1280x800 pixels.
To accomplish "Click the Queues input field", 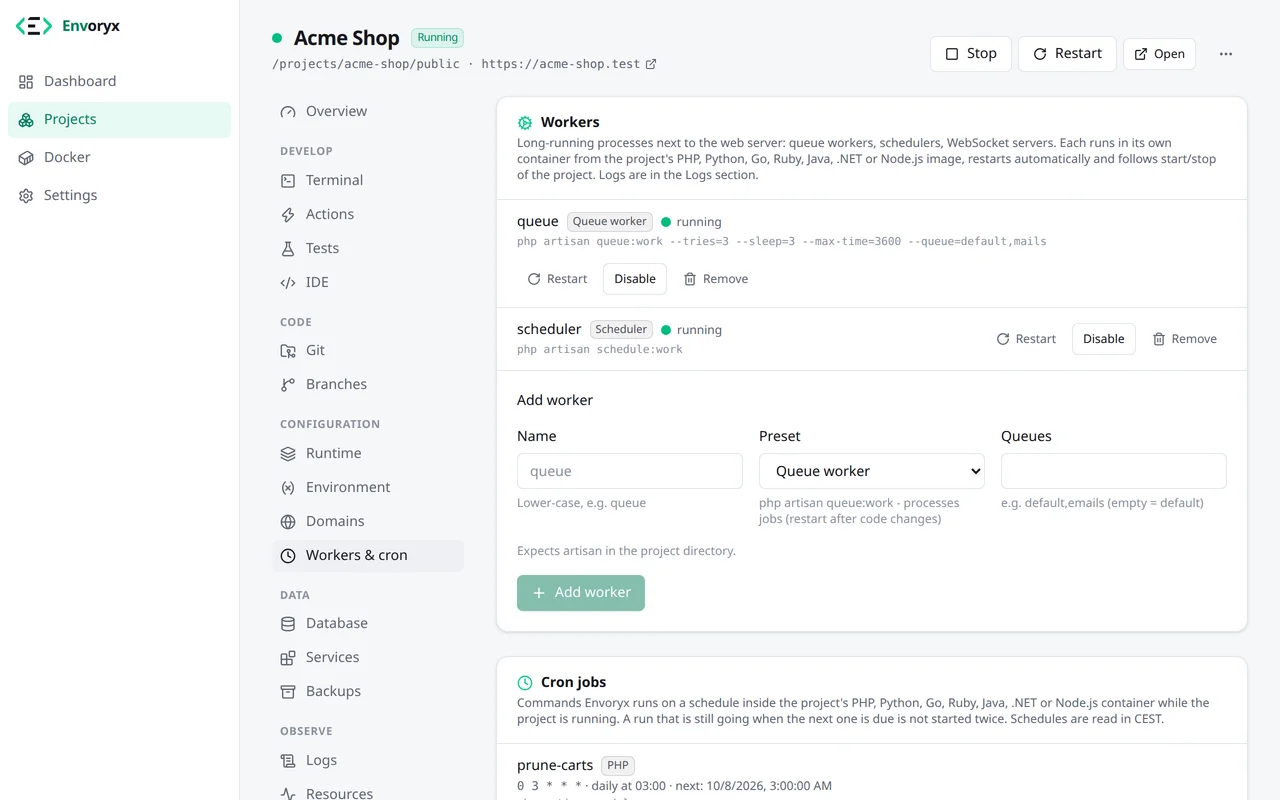I will pos(1114,471).
